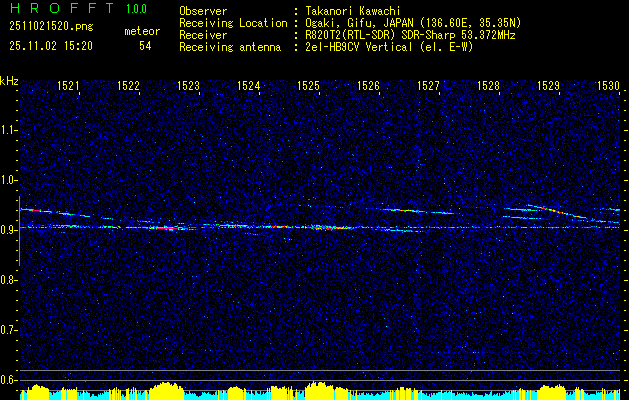Click the 1530 time marker

[x=609, y=87]
